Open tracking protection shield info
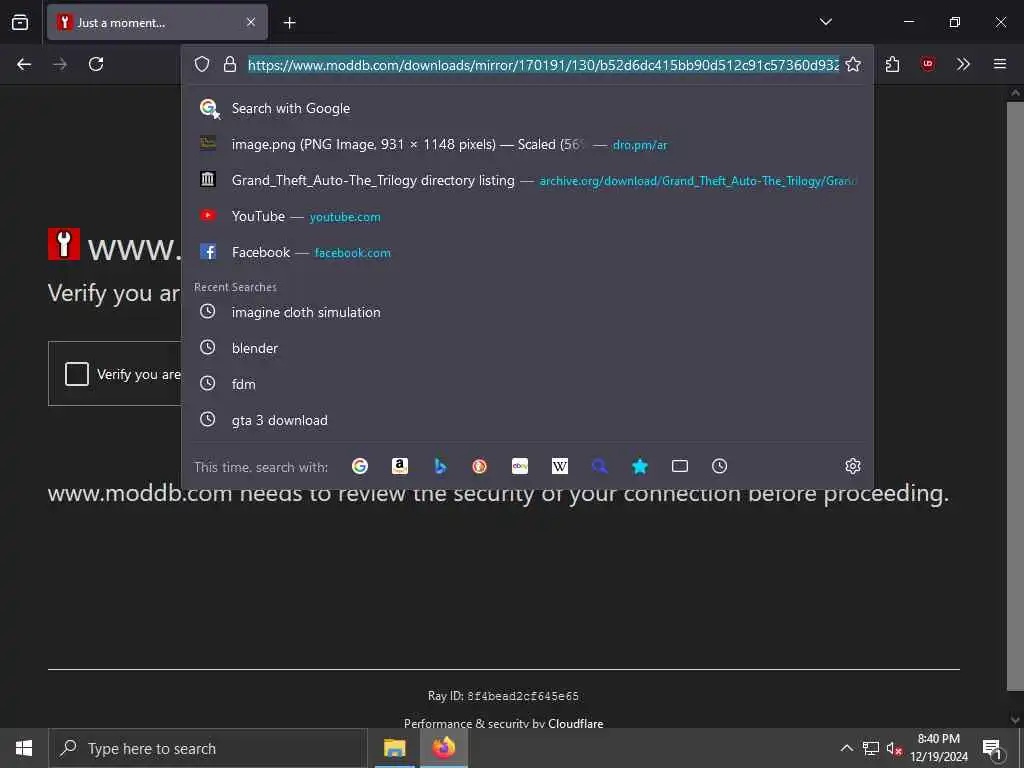 [x=202, y=64]
